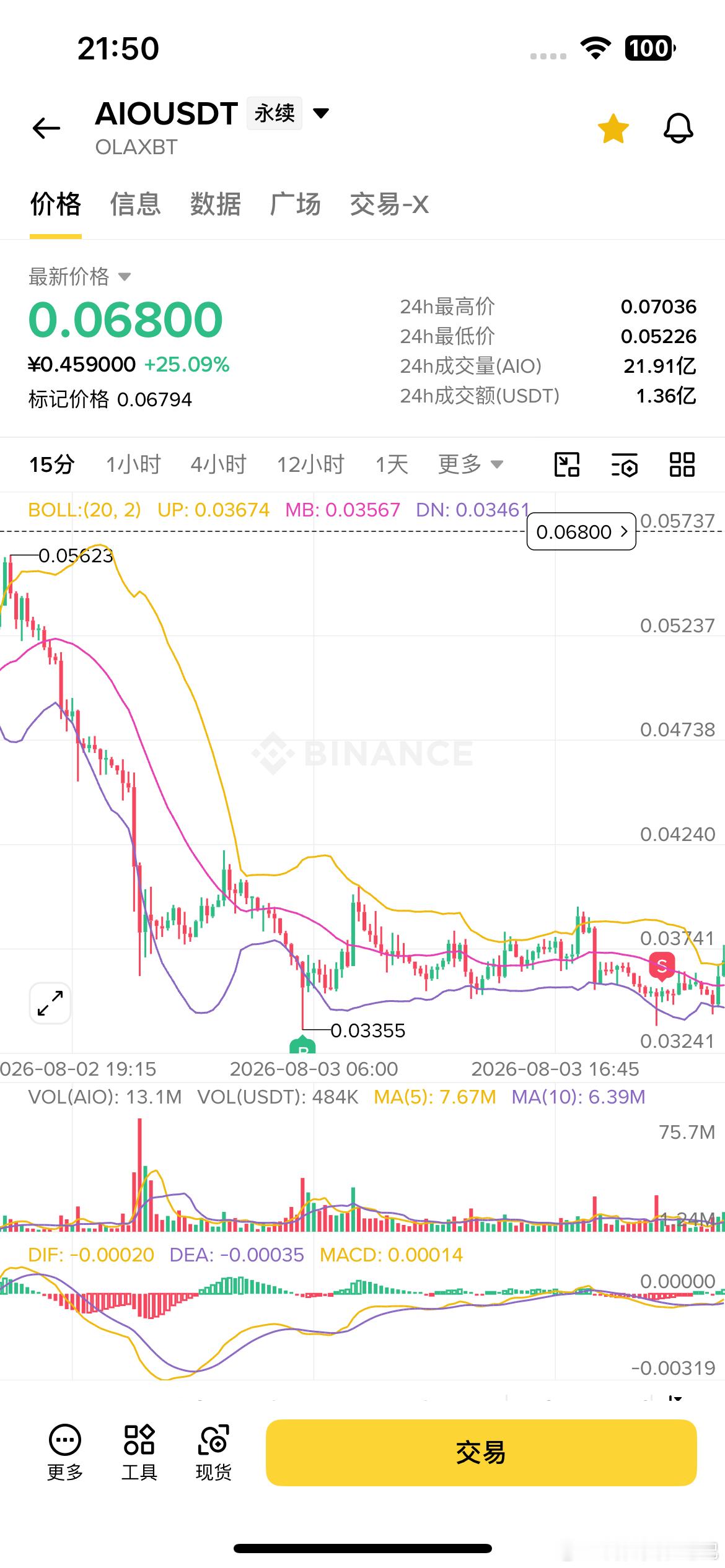The height and width of the screenshot is (1568, 725).
Task: Switch to 现货 spot market
Action: pyautogui.click(x=213, y=1452)
